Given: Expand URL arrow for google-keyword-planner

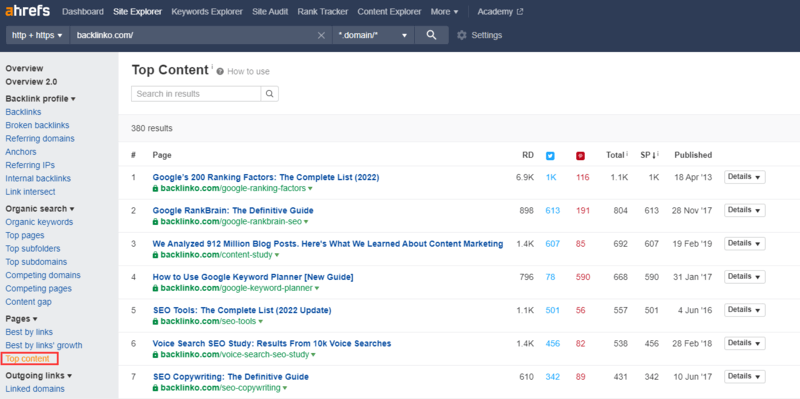Looking at the screenshot, I should [317, 289].
